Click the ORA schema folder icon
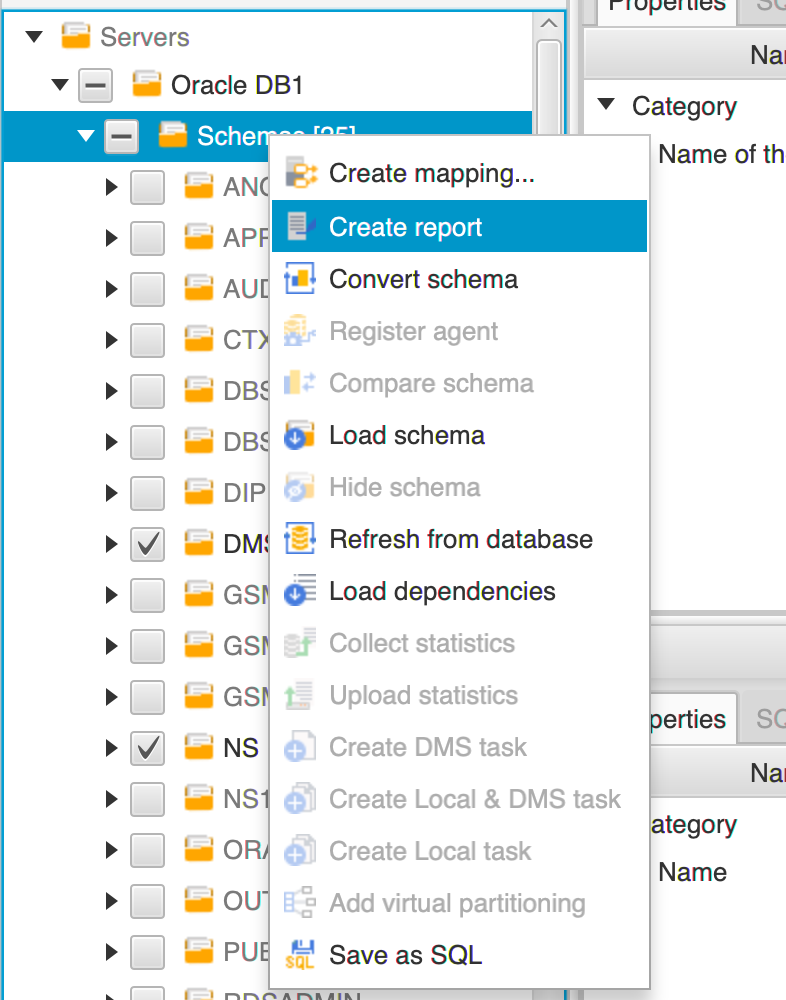 tap(198, 849)
